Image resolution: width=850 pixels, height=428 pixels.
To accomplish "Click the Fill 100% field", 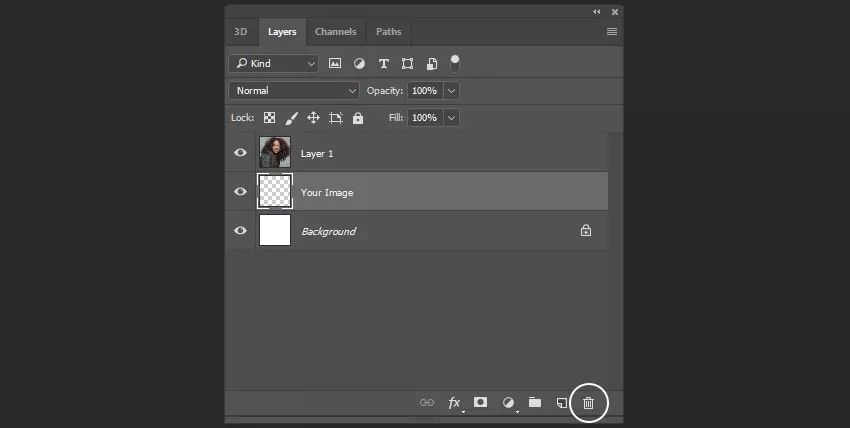I will pos(425,118).
